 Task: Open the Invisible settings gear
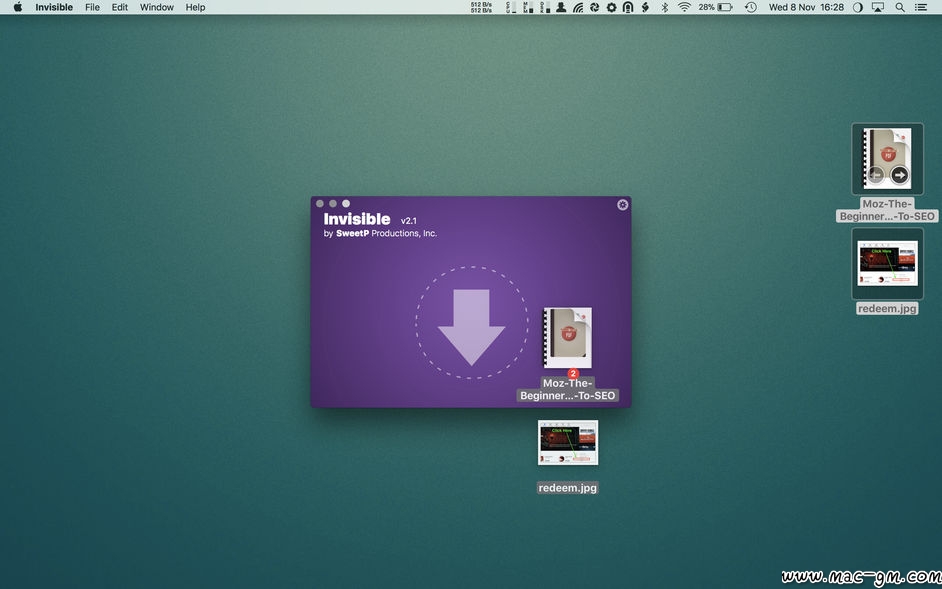622,204
